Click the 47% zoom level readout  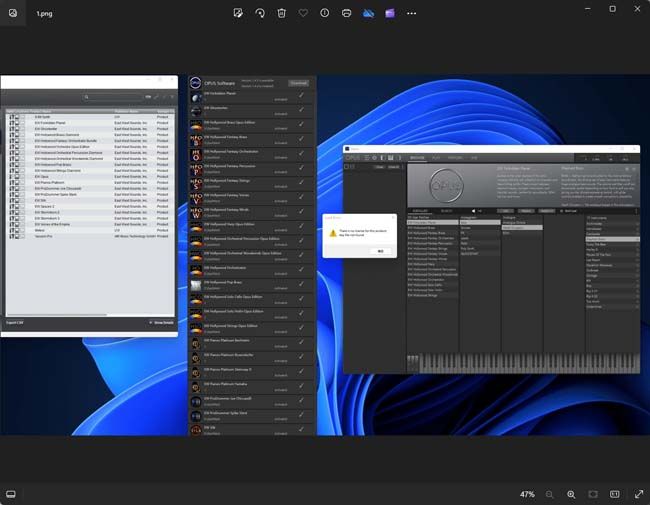coord(527,494)
